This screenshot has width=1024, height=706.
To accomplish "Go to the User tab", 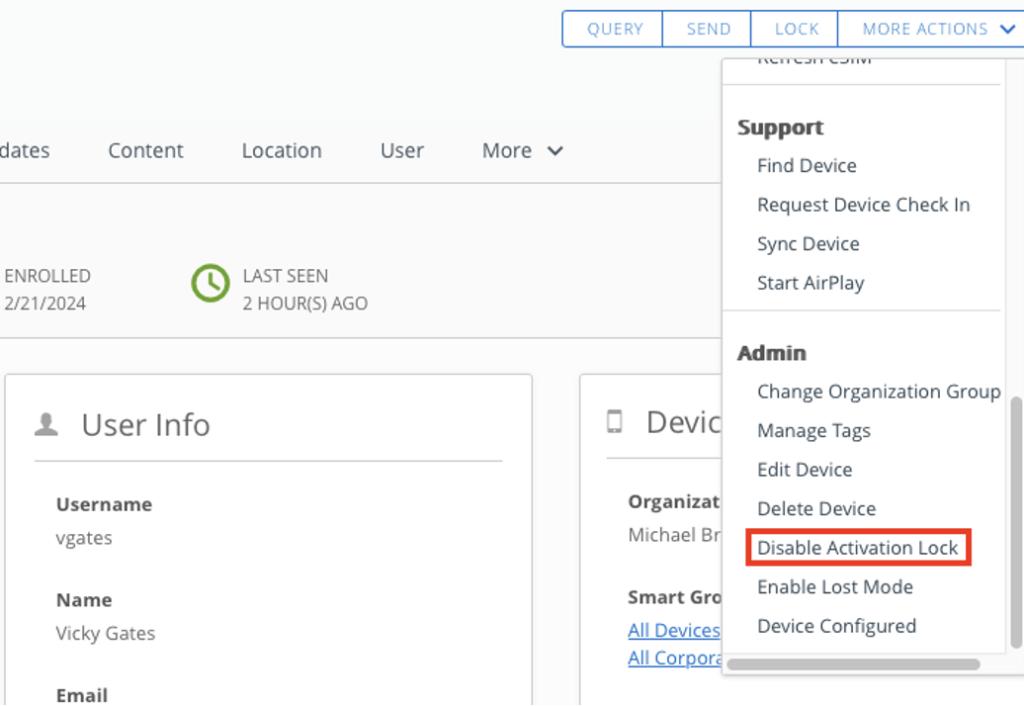I will [x=402, y=151].
